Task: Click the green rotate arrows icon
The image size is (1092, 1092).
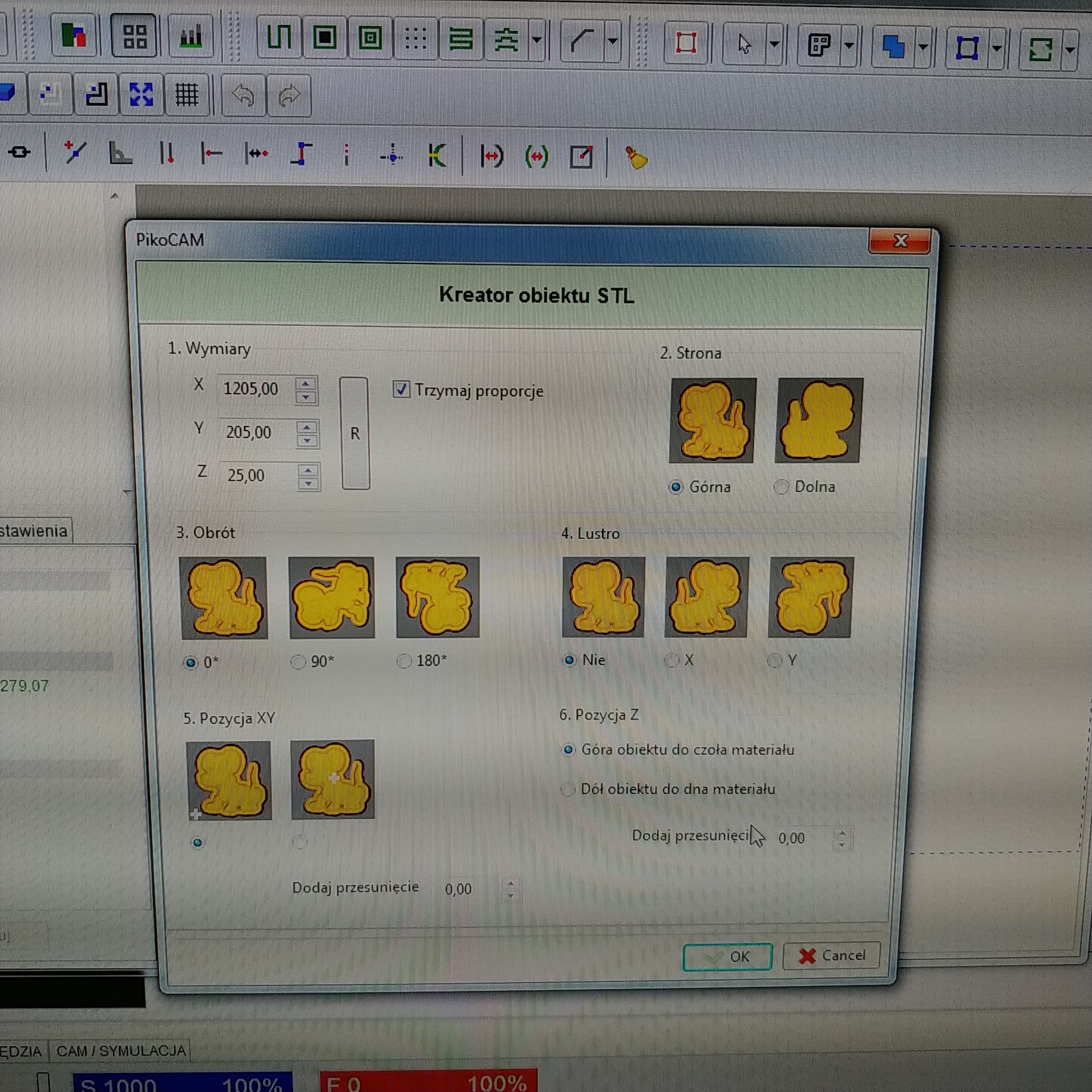Action: point(1041,49)
